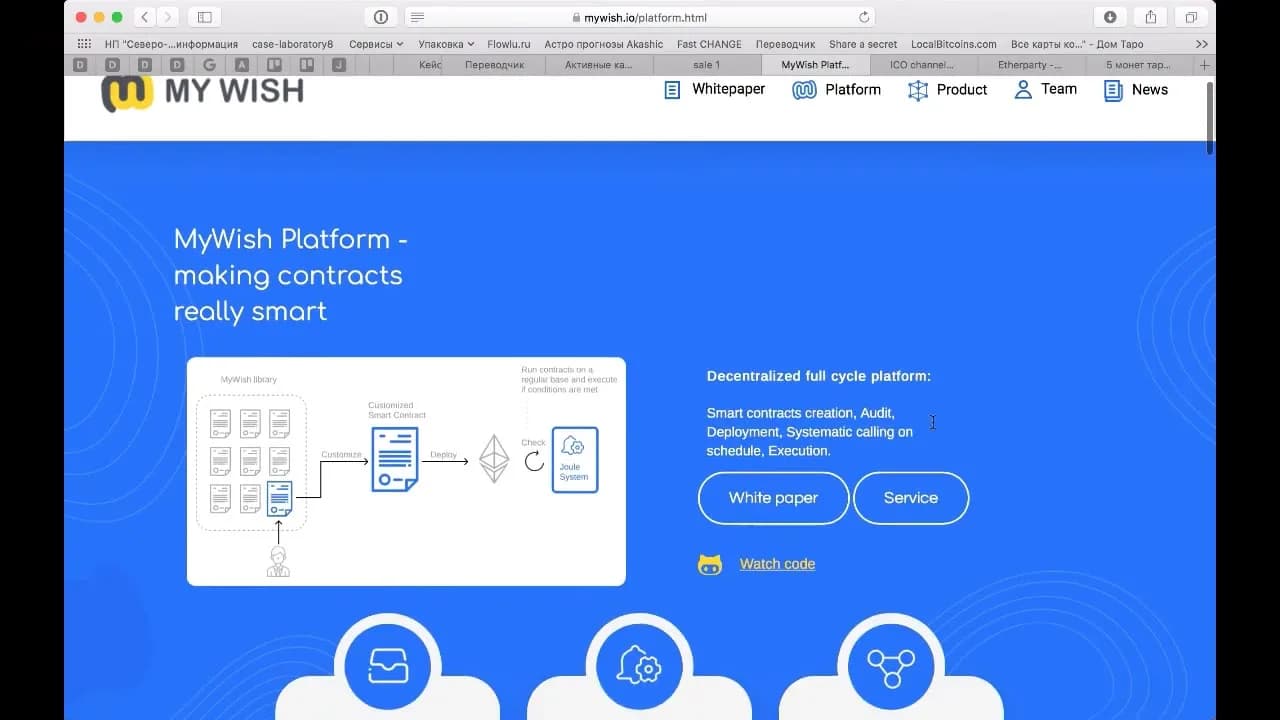Open the Flowlu.ru bookmark
This screenshot has height=720, width=1280.
(x=509, y=44)
